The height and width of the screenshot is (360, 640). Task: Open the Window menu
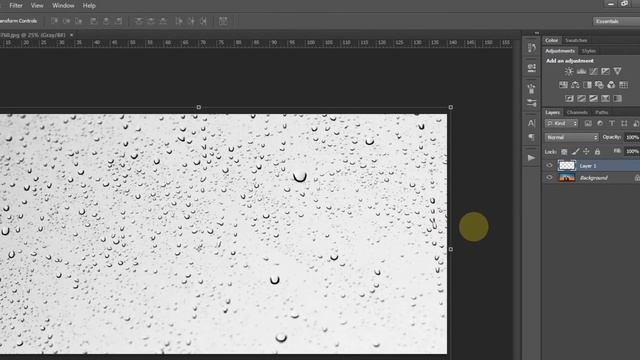63,6
